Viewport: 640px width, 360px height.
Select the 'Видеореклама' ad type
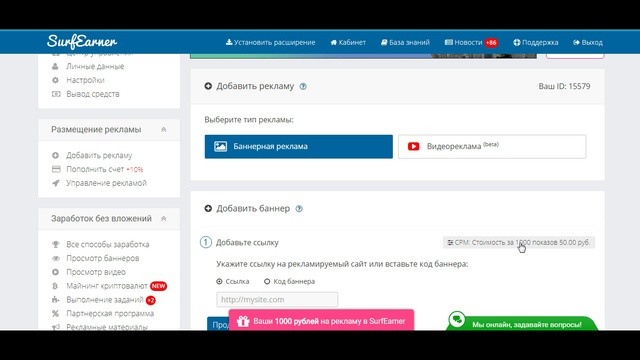492,147
